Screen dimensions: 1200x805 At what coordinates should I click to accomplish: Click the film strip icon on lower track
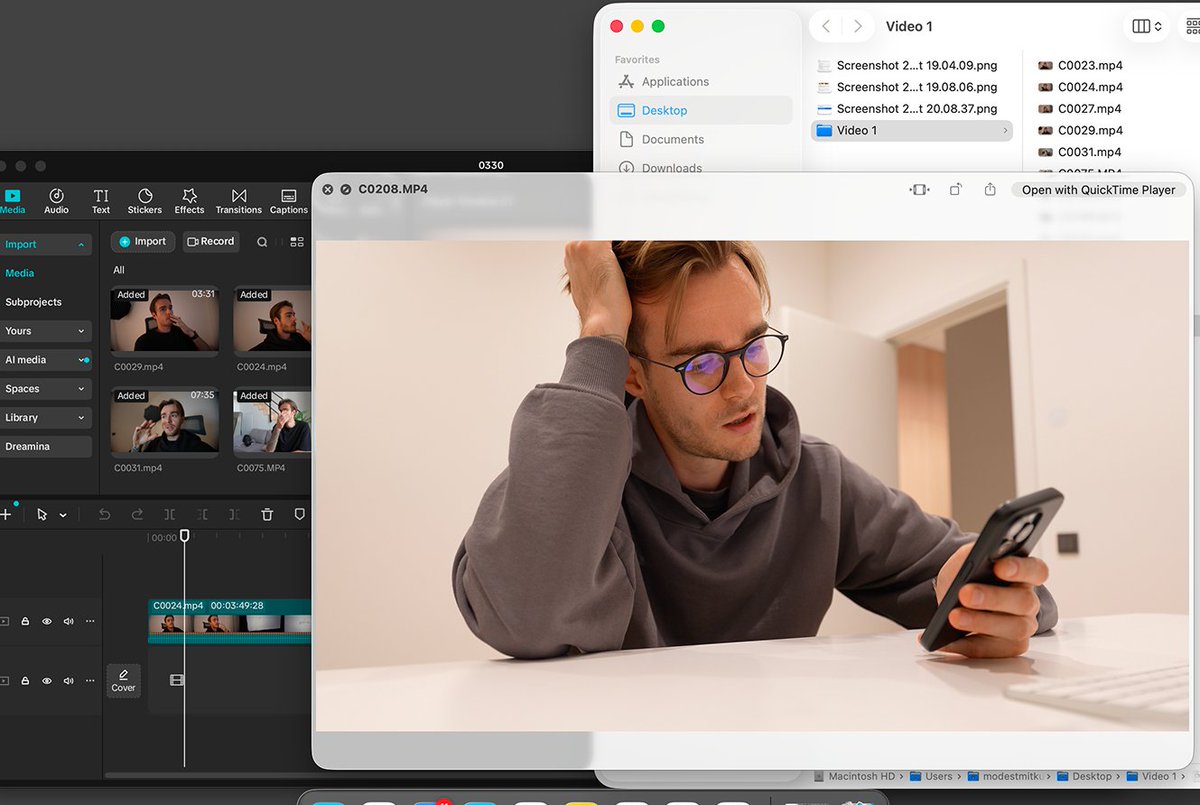click(177, 681)
